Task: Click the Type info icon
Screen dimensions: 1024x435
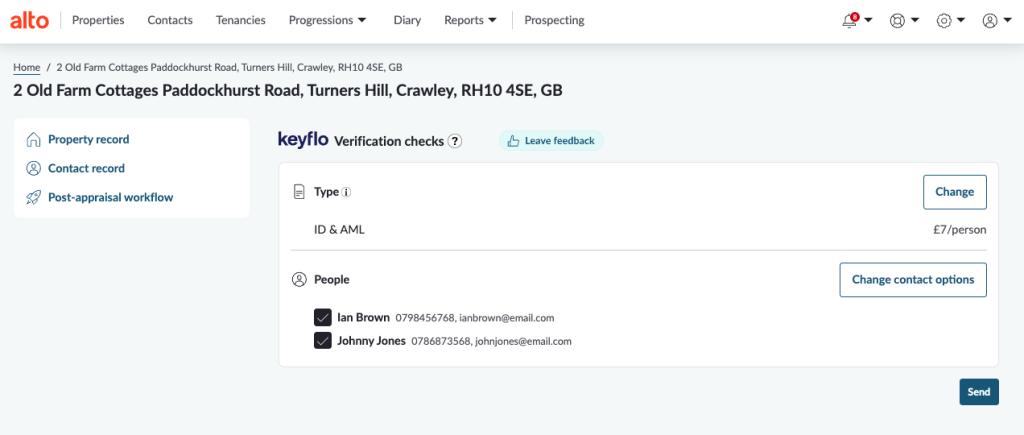Action: [347, 192]
